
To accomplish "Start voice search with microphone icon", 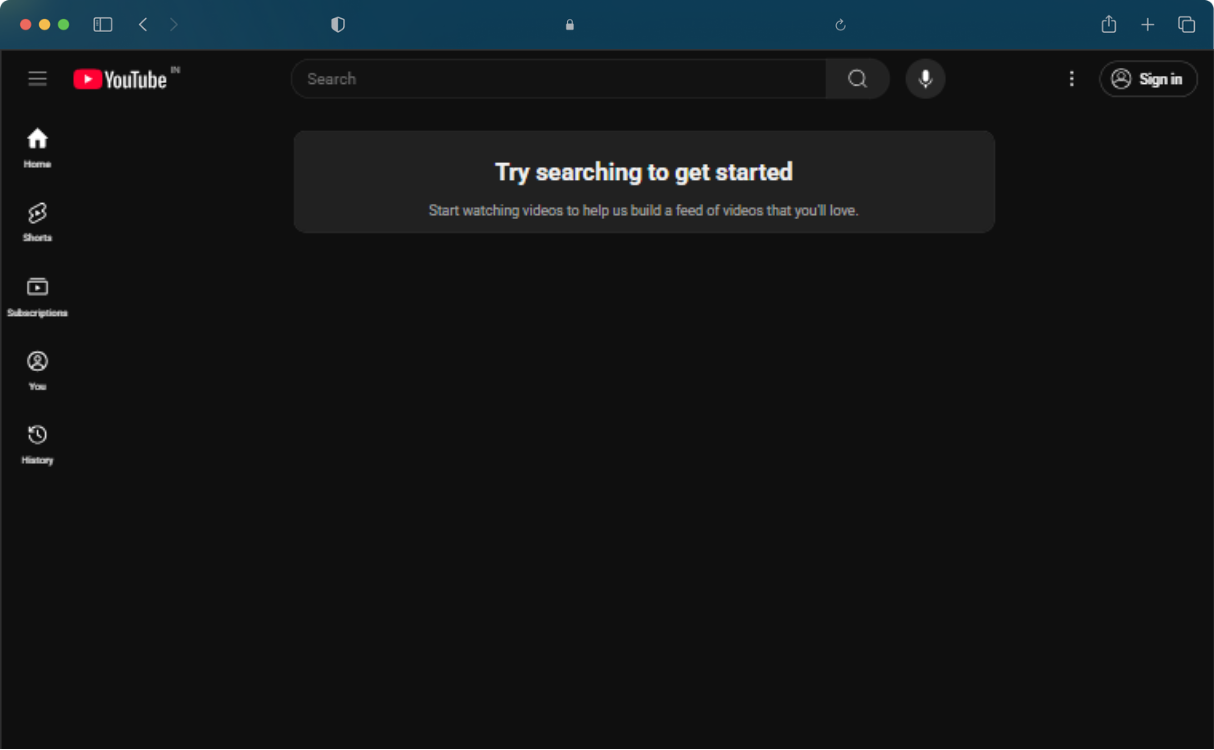I will [x=925, y=79].
